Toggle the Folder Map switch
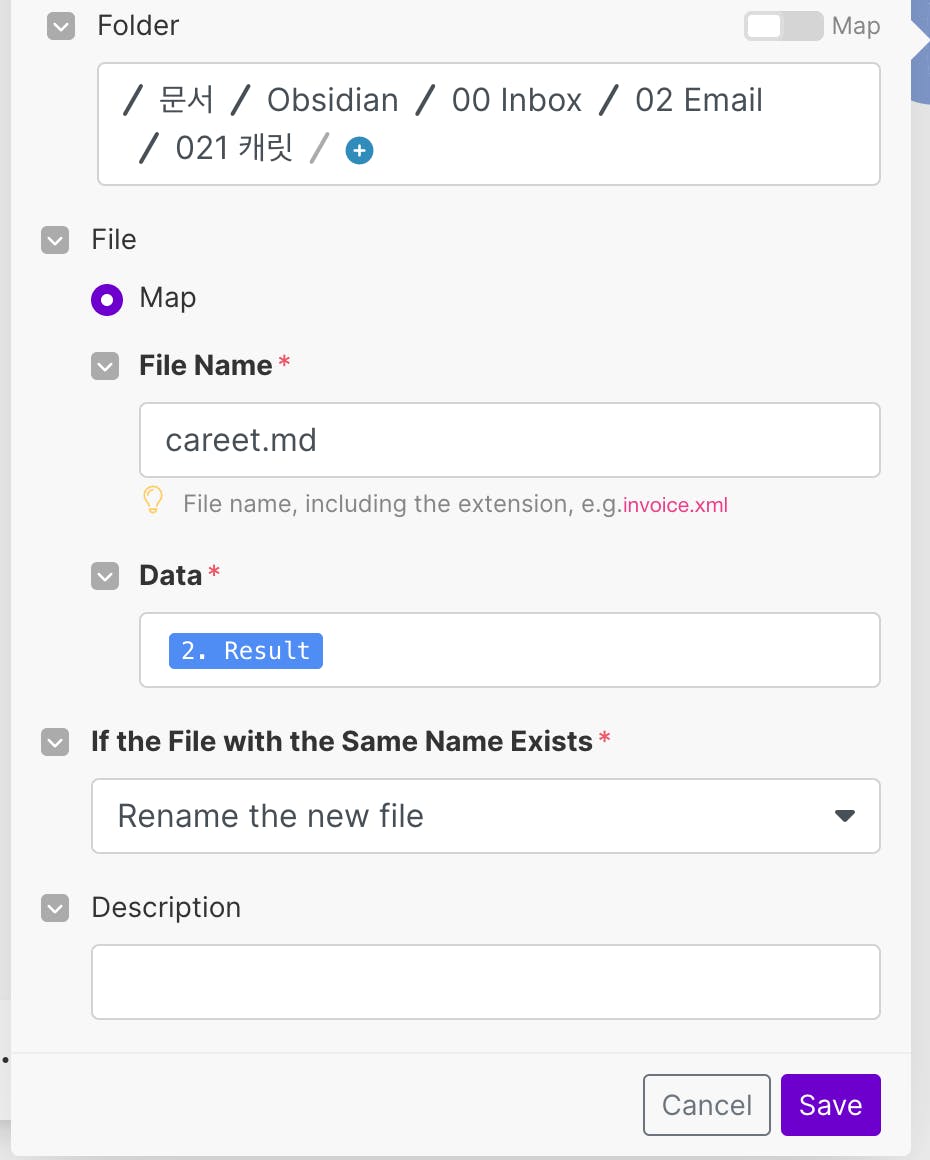Screen dimensions: 930x1160 click(782, 26)
